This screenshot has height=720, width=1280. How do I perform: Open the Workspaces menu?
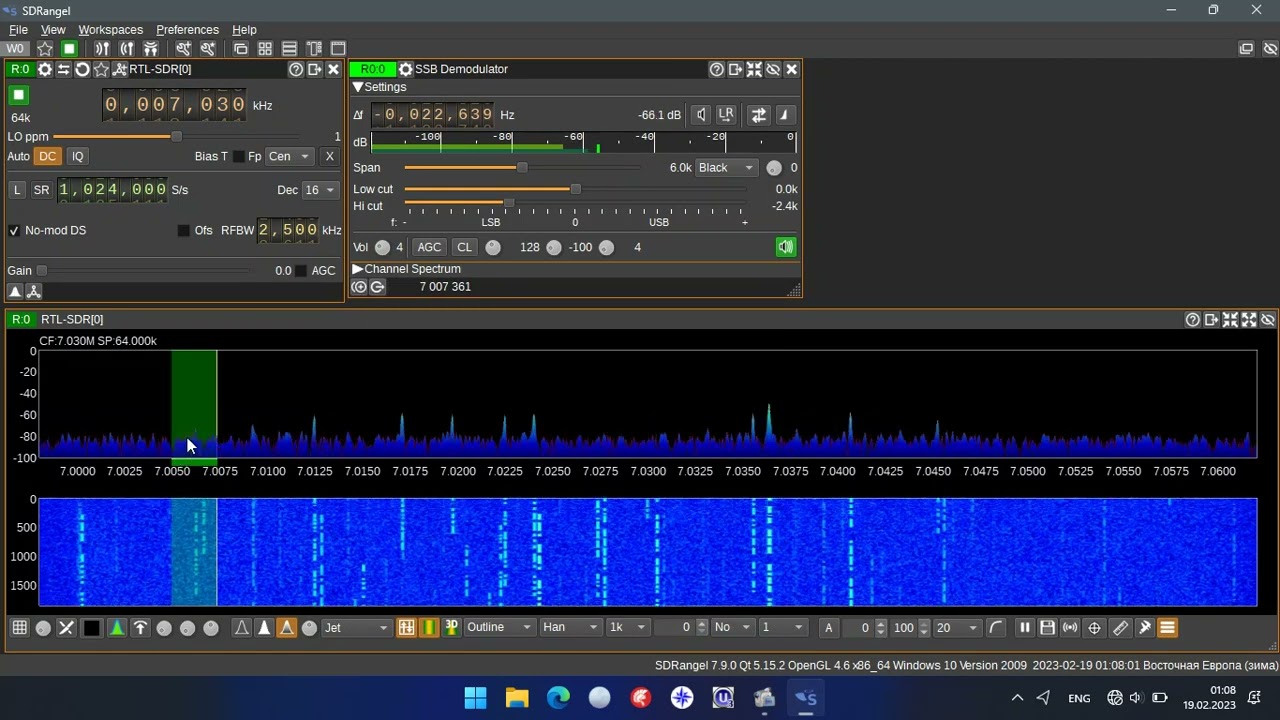tap(110, 30)
